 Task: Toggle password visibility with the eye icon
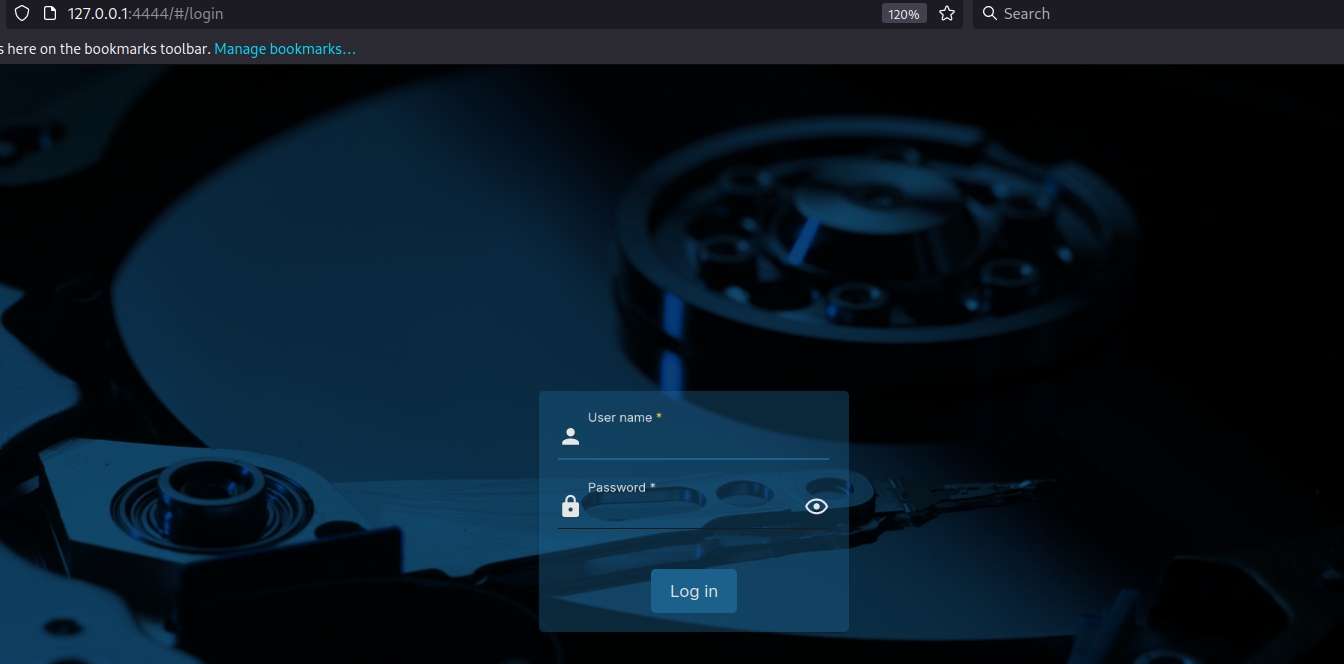[816, 506]
